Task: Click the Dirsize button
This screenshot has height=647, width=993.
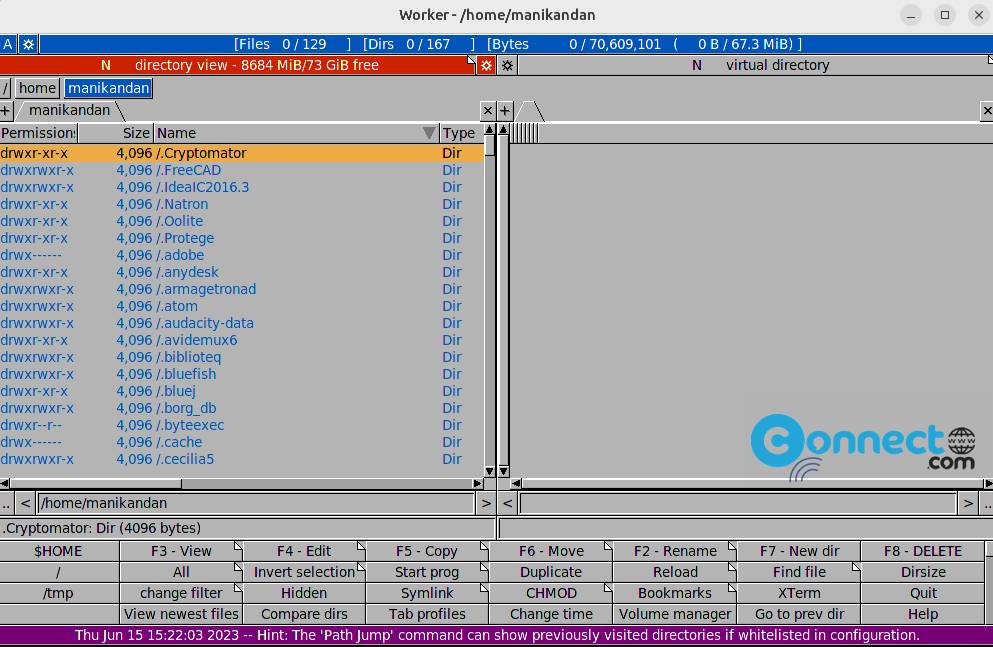Action: [923, 572]
